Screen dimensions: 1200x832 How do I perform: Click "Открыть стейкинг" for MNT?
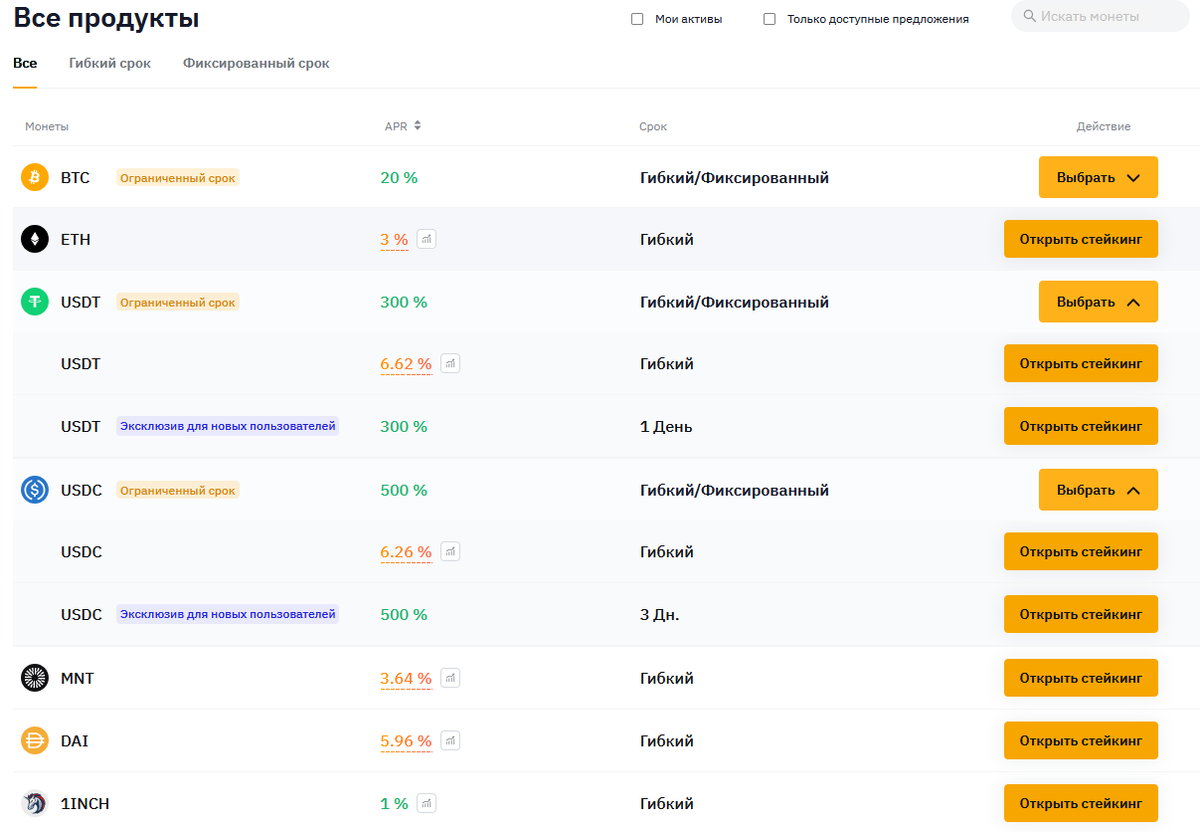click(x=1080, y=678)
